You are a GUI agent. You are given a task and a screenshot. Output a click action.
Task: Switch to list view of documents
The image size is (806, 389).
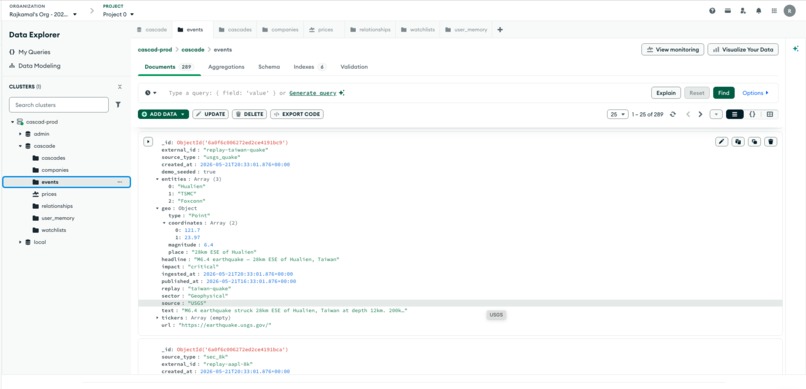pos(735,115)
